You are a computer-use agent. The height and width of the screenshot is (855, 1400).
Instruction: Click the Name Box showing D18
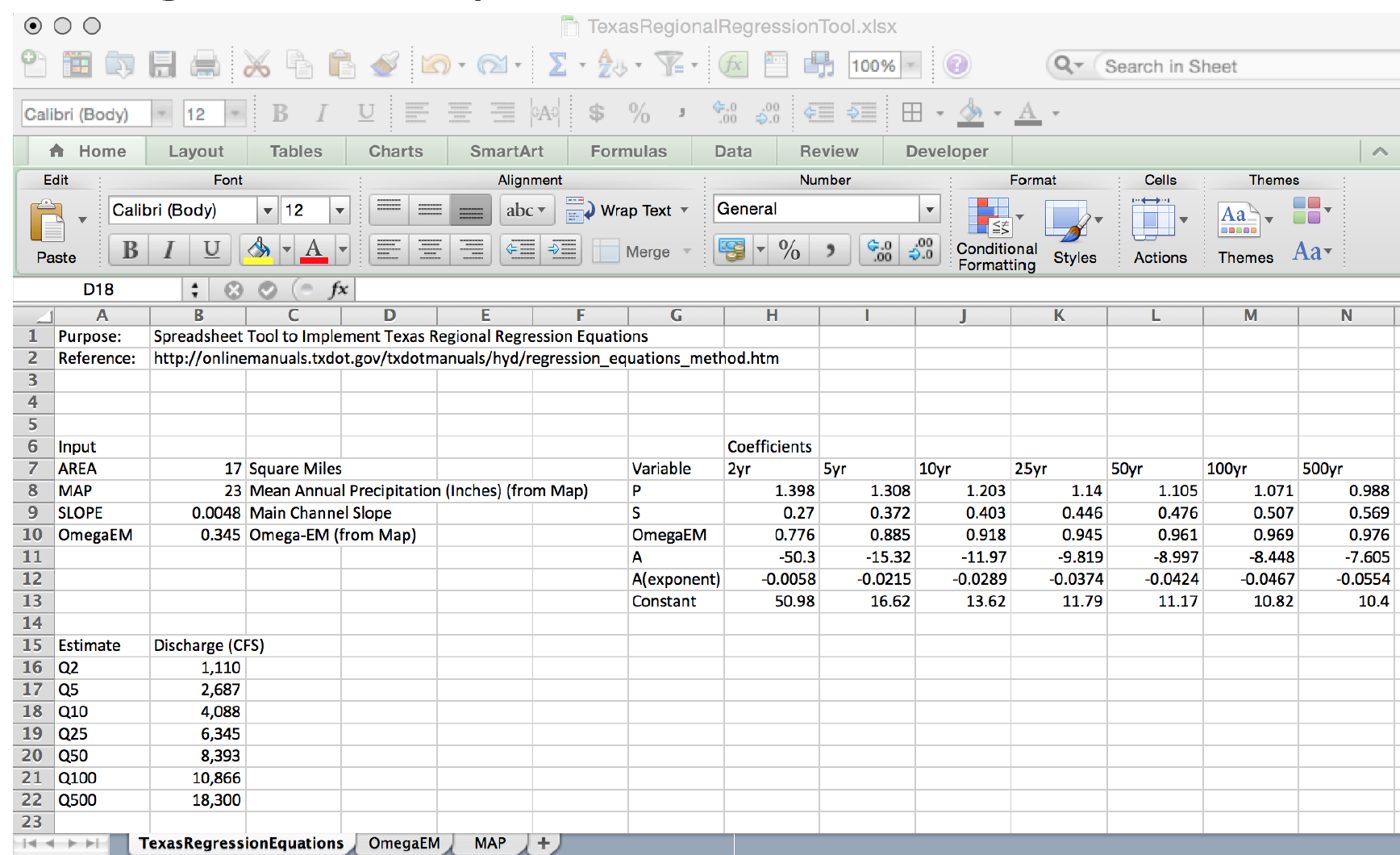[98, 290]
